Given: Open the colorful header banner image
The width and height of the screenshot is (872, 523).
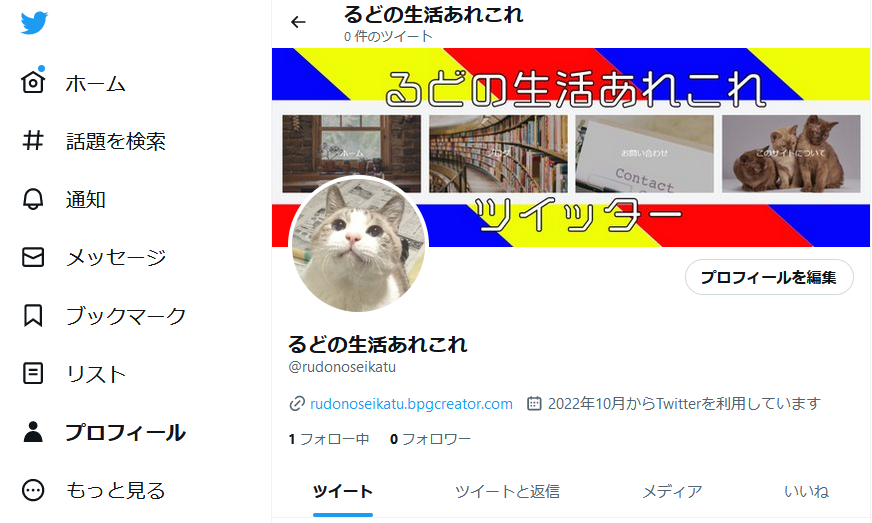Looking at the screenshot, I should (x=571, y=147).
